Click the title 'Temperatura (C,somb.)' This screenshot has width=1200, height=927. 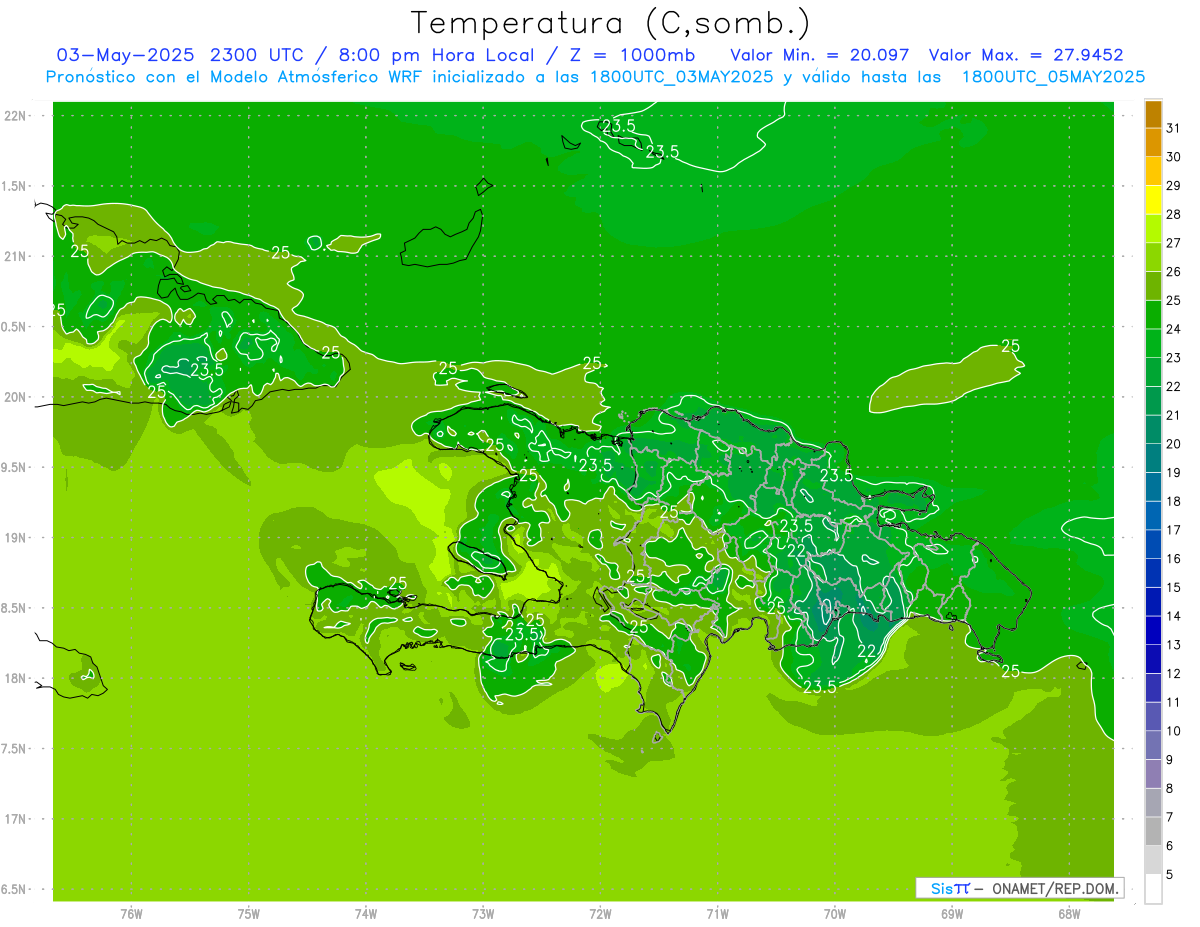[x=611, y=24]
